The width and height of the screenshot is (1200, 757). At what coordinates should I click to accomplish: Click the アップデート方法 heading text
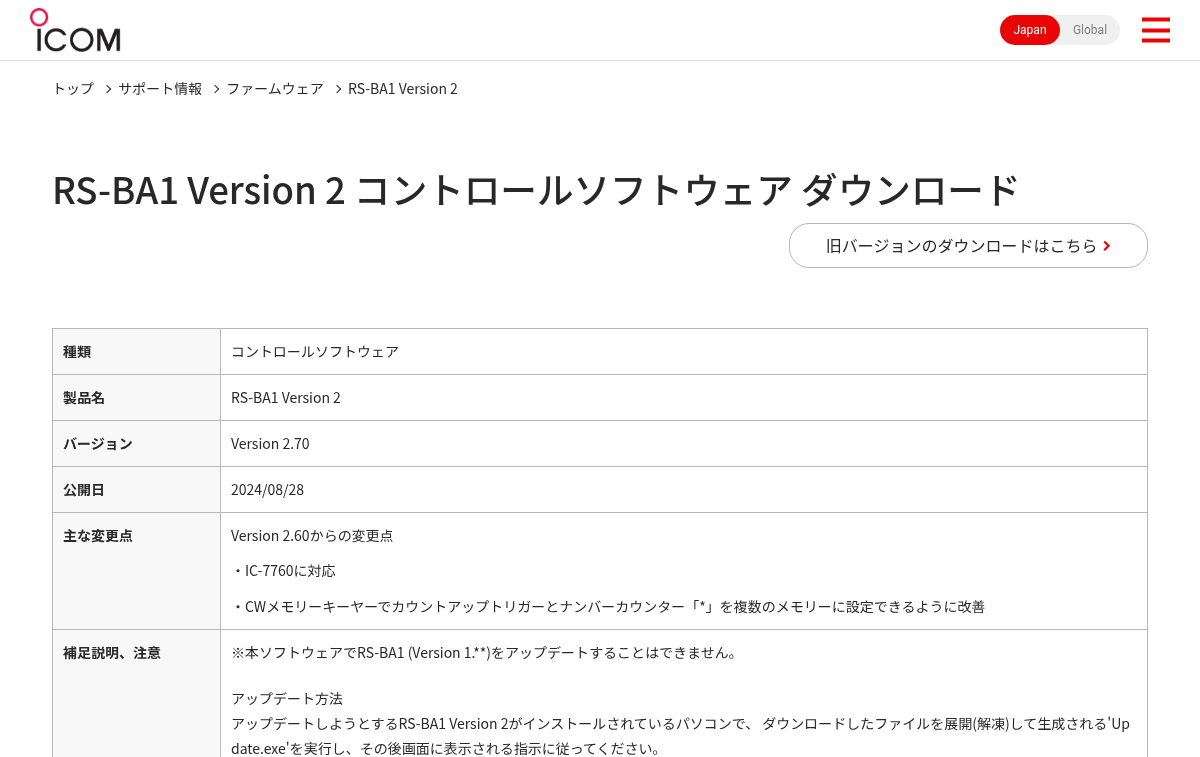click(287, 699)
